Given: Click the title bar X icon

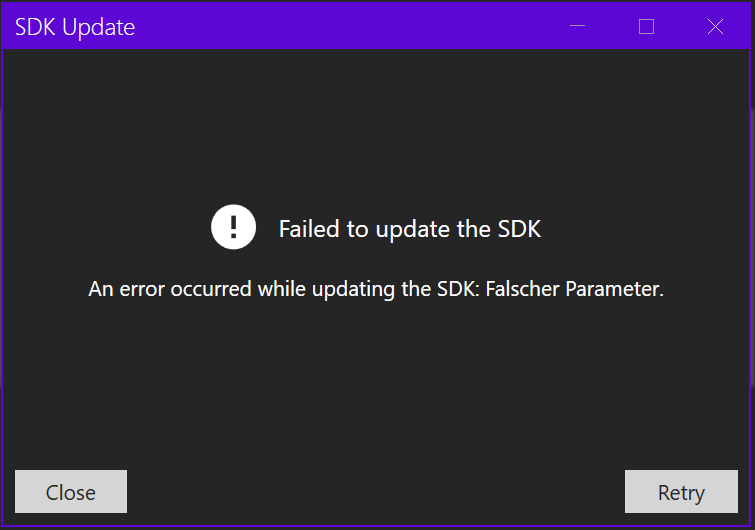Looking at the screenshot, I should coord(715,27).
